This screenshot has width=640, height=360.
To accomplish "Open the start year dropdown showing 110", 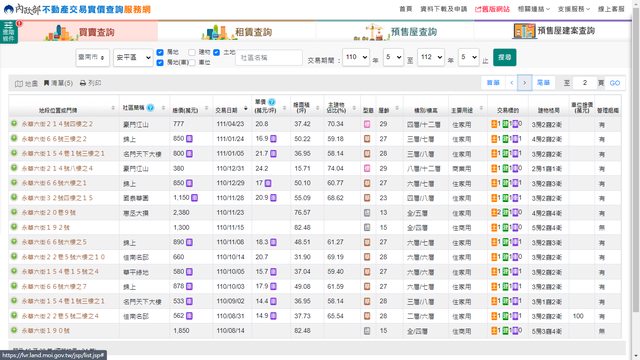I will [x=356, y=57].
